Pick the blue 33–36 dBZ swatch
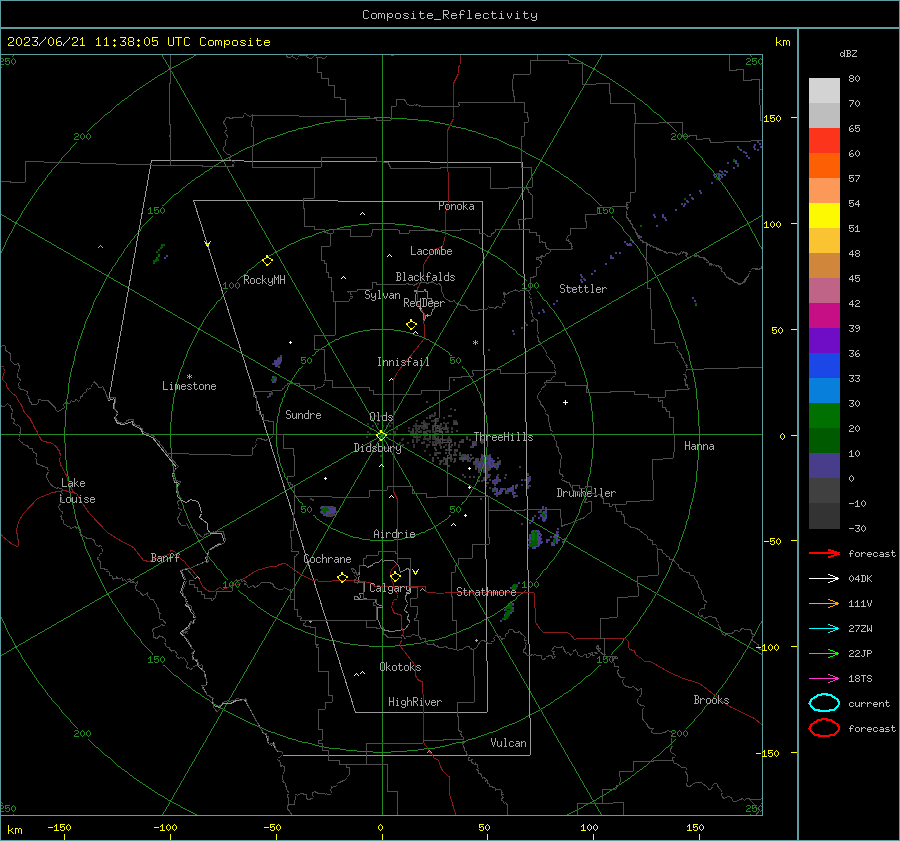The width and height of the screenshot is (900, 841). click(x=824, y=365)
